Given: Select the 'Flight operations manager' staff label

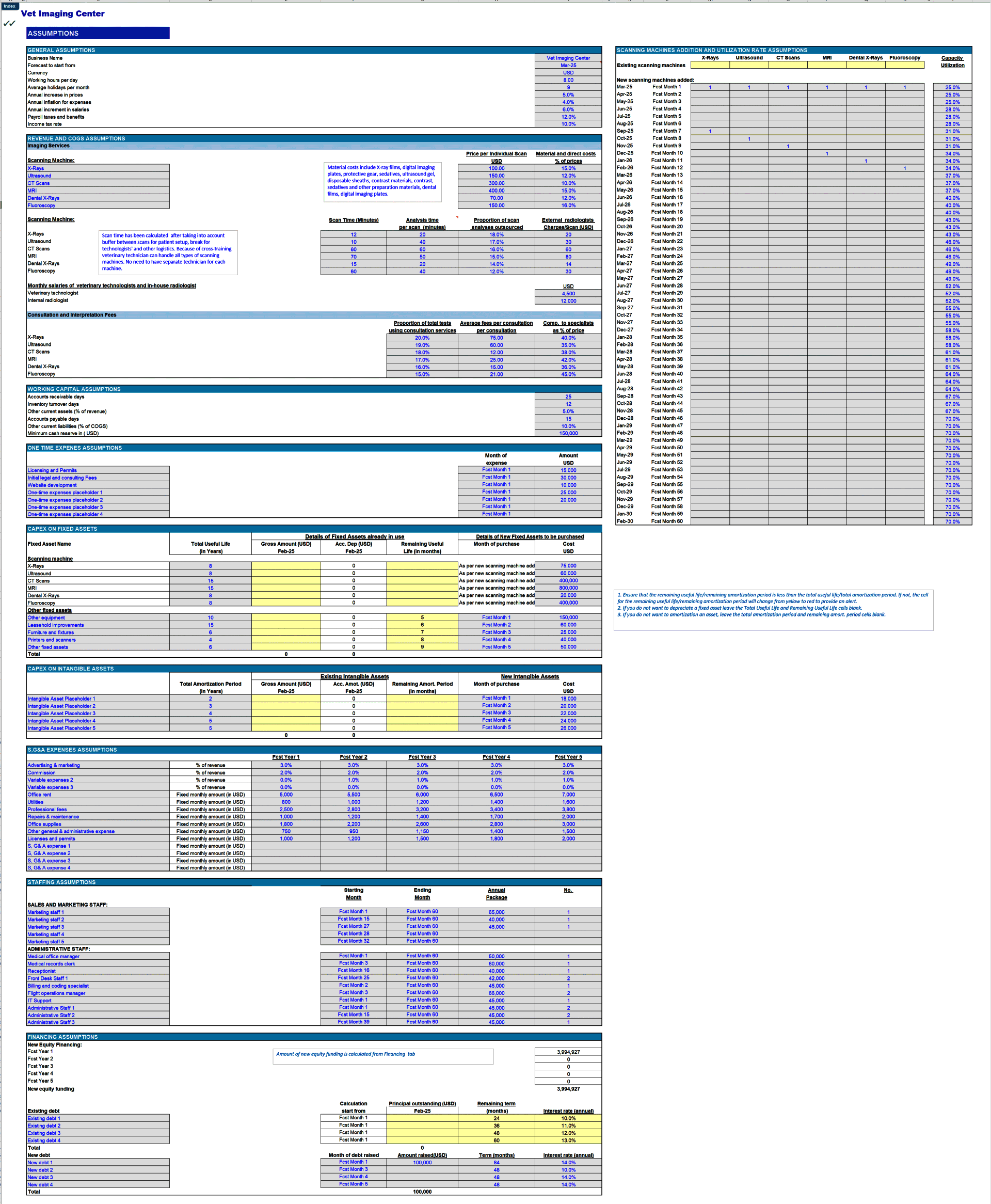Looking at the screenshot, I should point(98,993).
